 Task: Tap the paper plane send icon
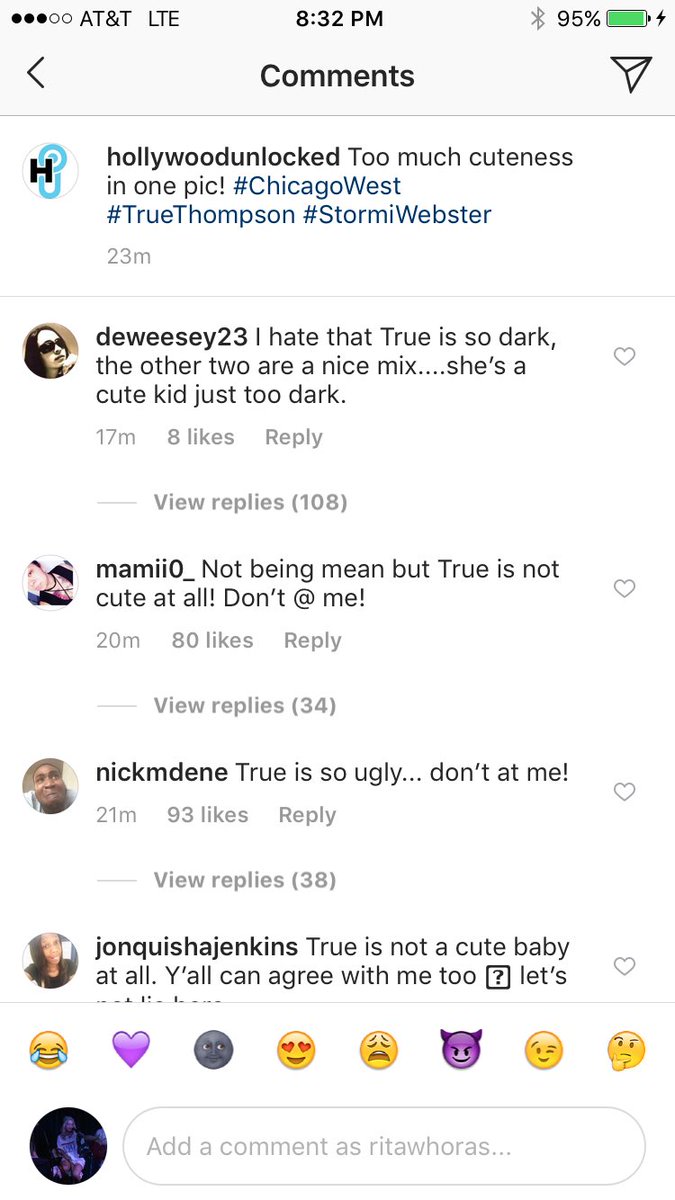(630, 74)
